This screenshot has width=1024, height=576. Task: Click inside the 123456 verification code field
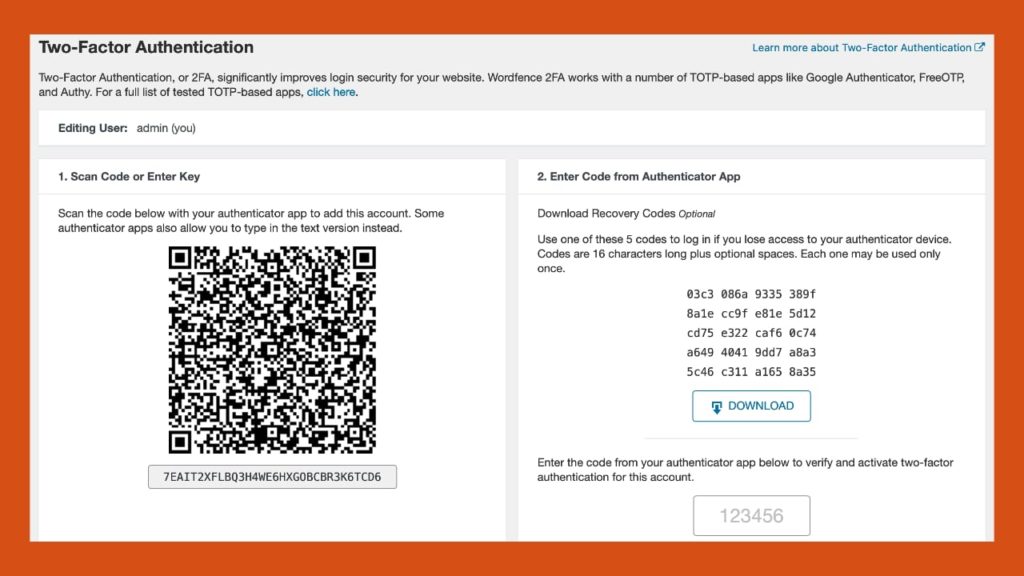click(x=752, y=515)
